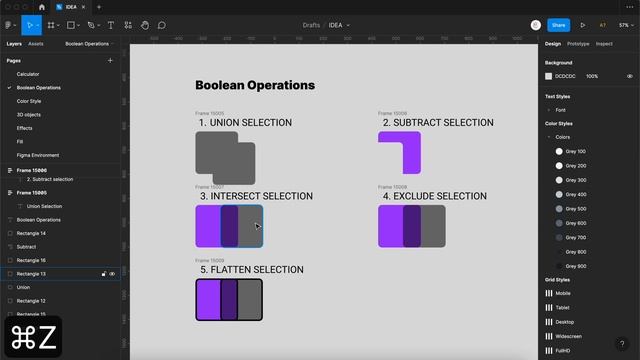Open the IDEA file name dropdown
The height and width of the screenshot is (360, 640).
(348, 25)
